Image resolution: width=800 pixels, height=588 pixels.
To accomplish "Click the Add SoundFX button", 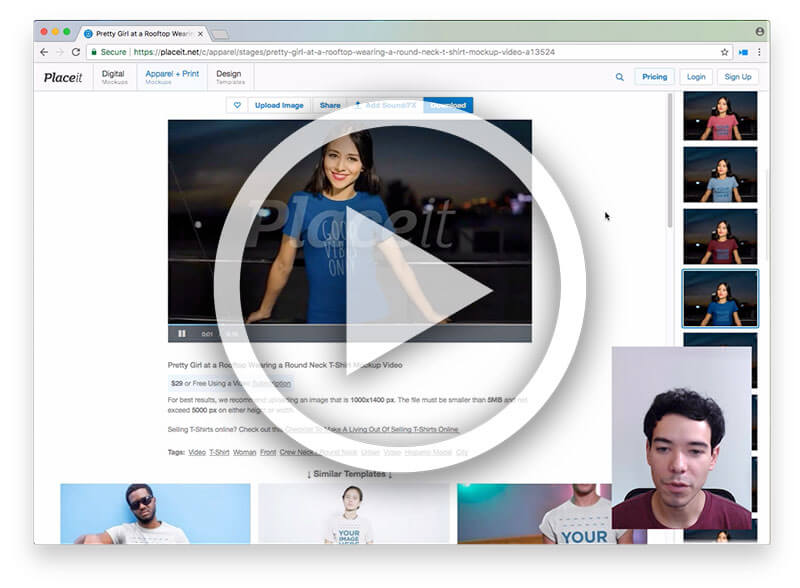I will [x=386, y=105].
